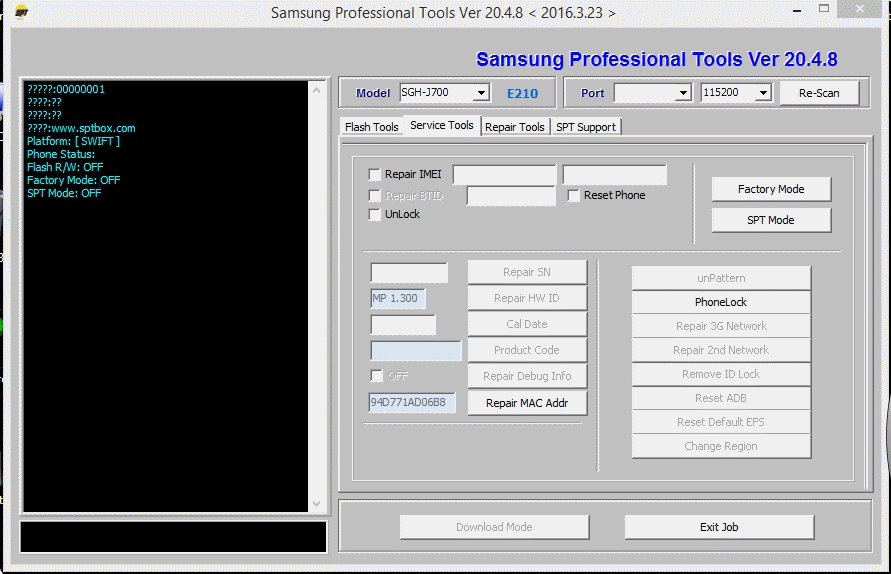Toggle the OFF checkbox

tap(377, 376)
